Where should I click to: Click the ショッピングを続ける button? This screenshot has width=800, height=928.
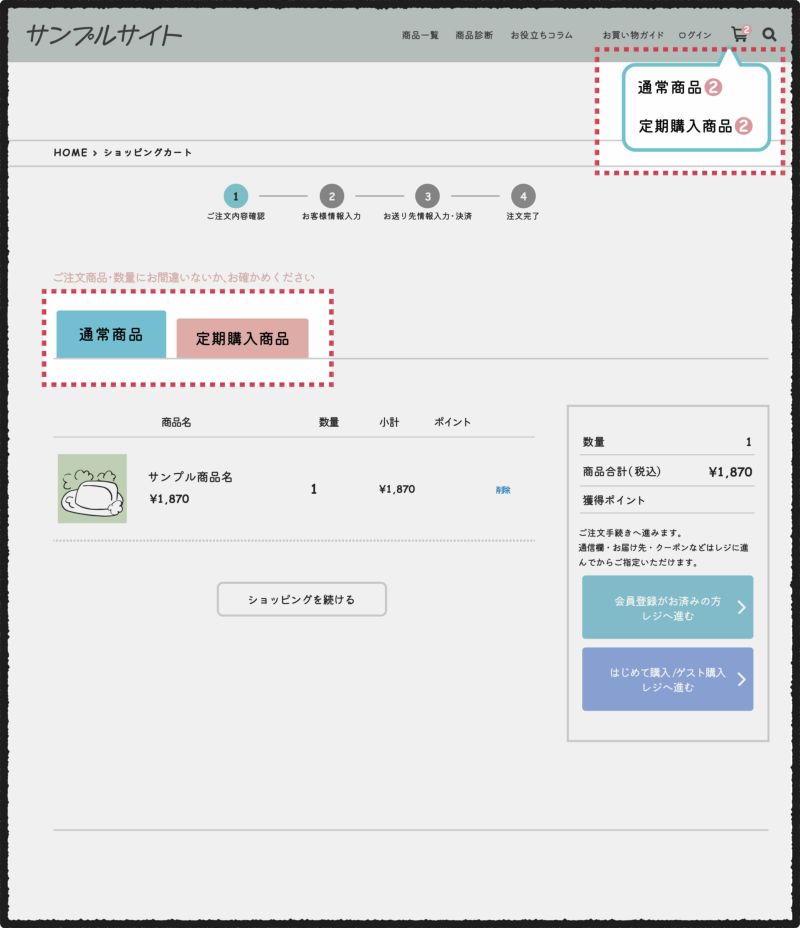pyautogui.click(x=302, y=598)
